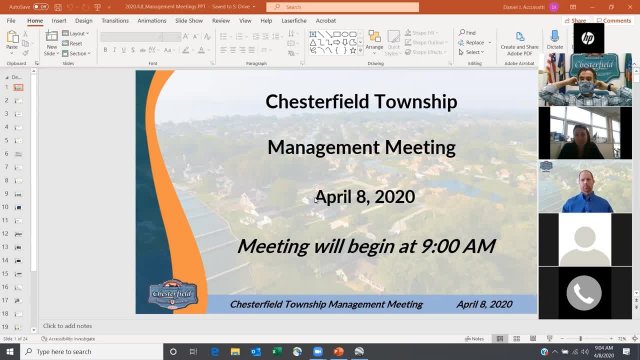
Task: Open the Change Case Aa dropdown
Action: (168, 50)
